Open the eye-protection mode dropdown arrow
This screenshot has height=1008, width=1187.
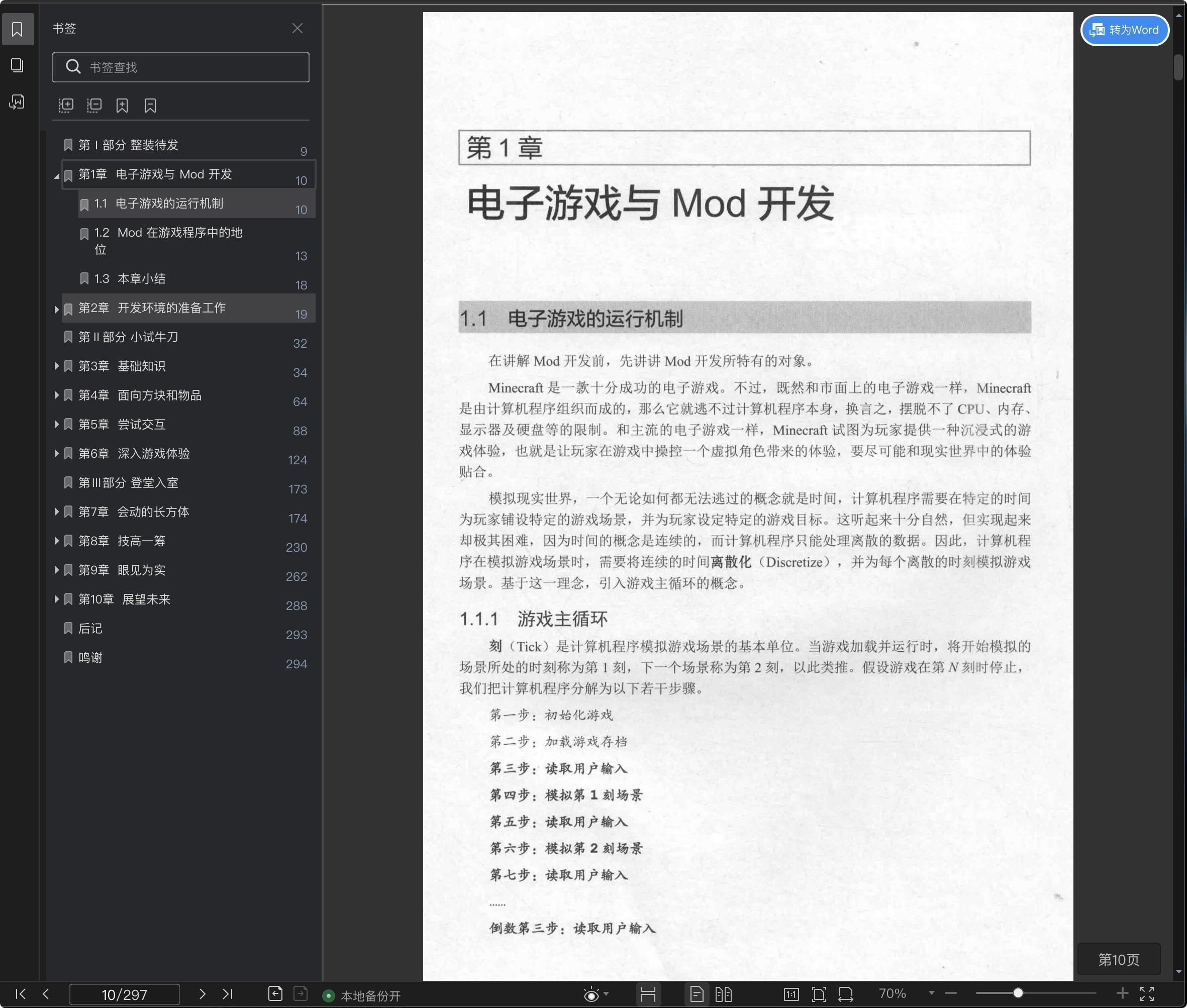coord(607,994)
